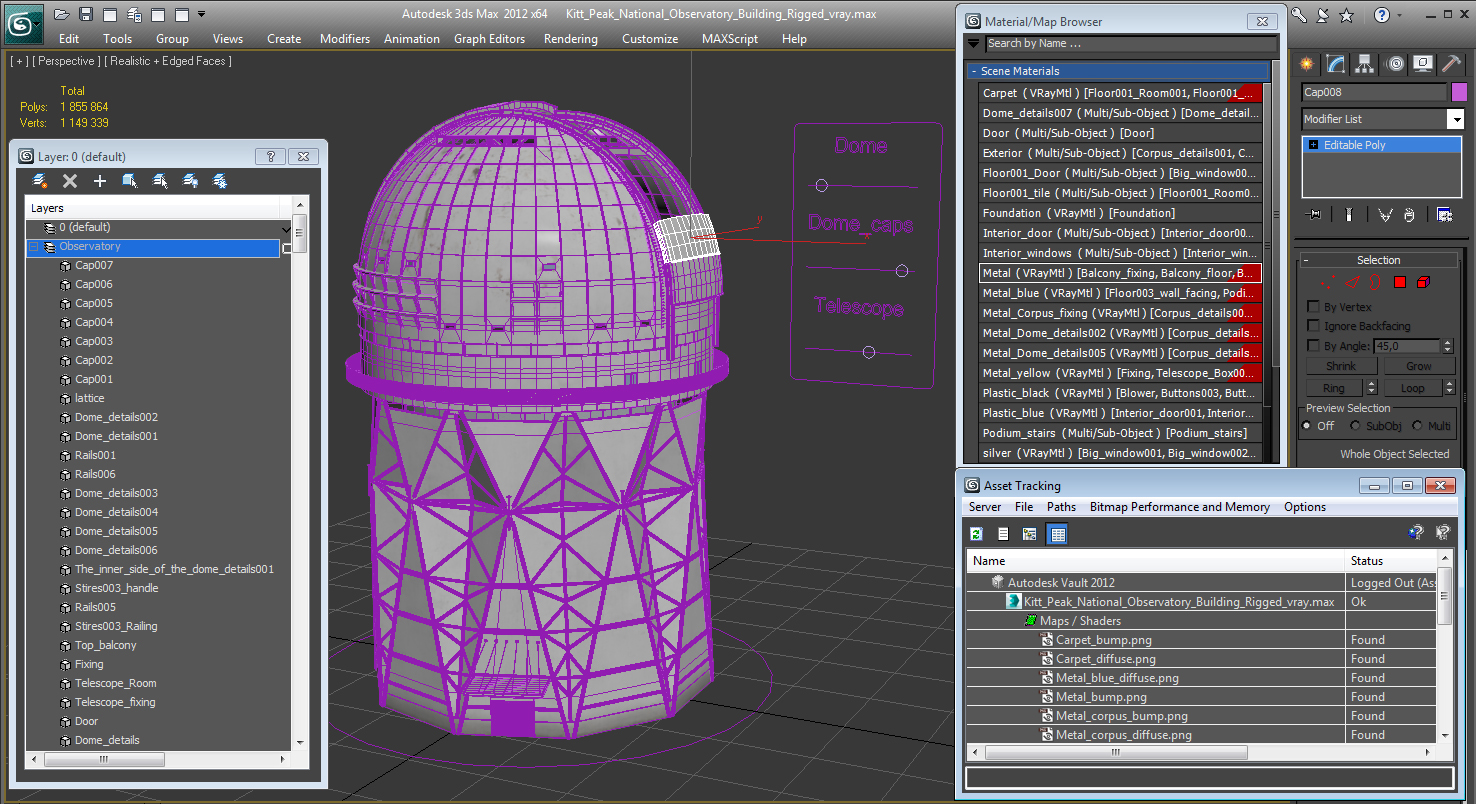The width and height of the screenshot is (1476, 804).
Task: Click the Tree View icon in Asset Tracking
Action: [1029, 534]
